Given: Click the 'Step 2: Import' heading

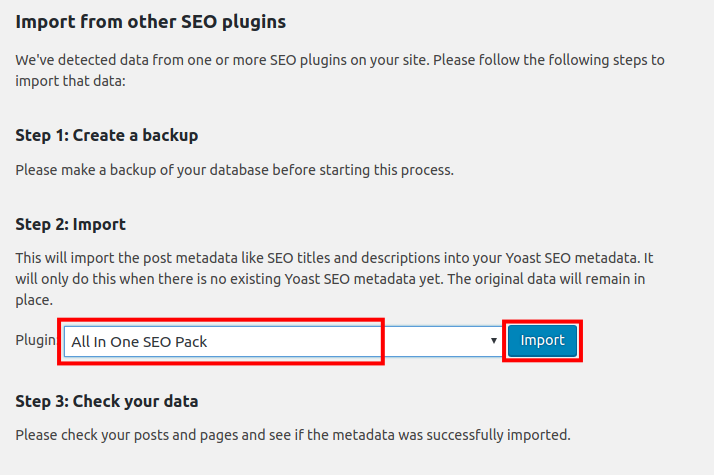Looking at the screenshot, I should click(70, 224).
